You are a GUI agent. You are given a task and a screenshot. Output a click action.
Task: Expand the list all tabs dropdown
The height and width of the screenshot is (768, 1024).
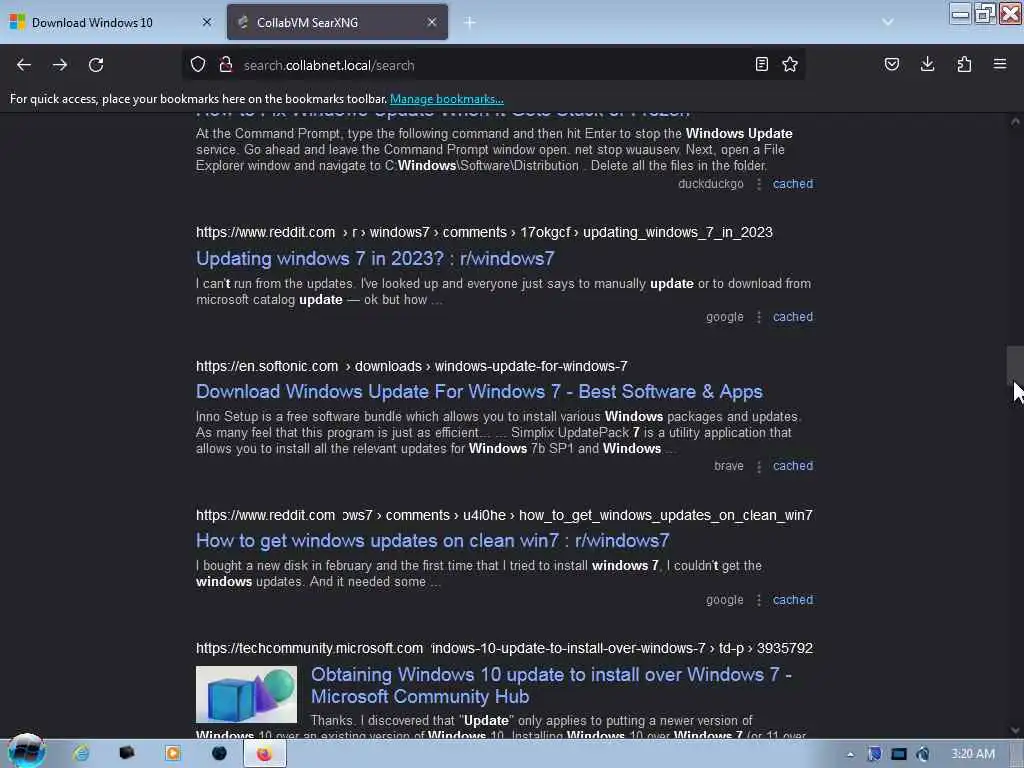coord(888,22)
